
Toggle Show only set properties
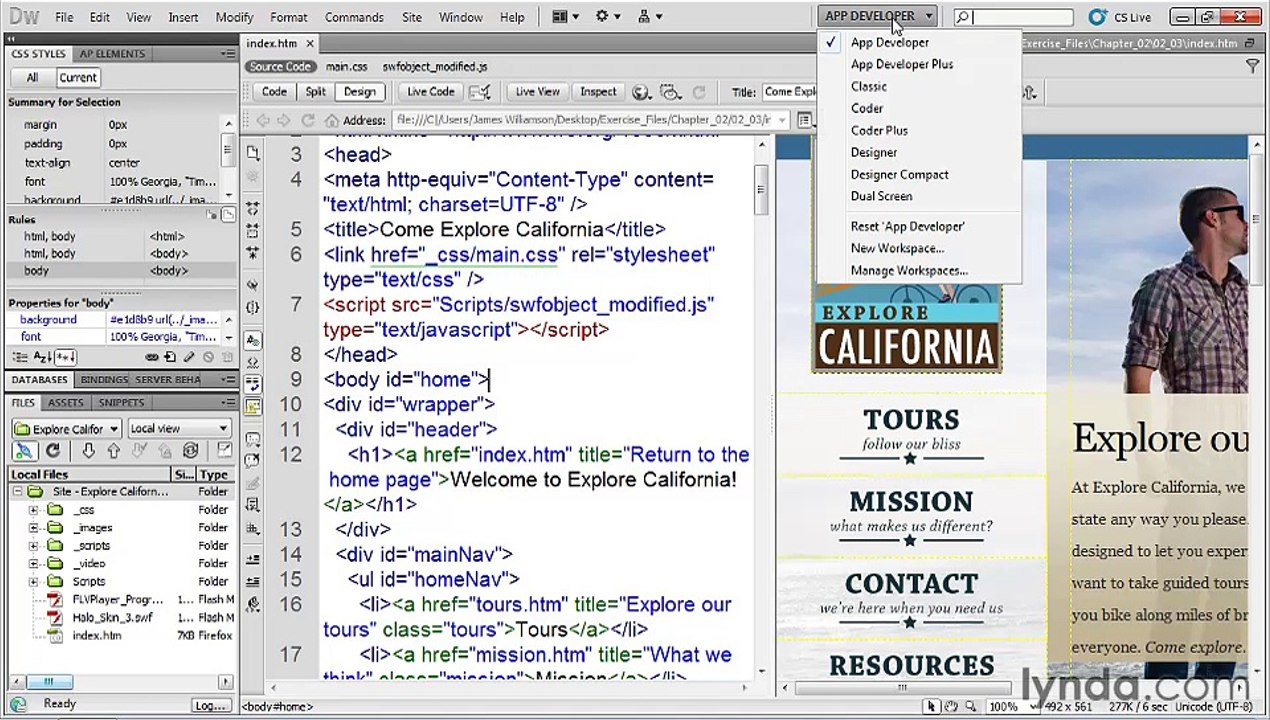click(65, 357)
